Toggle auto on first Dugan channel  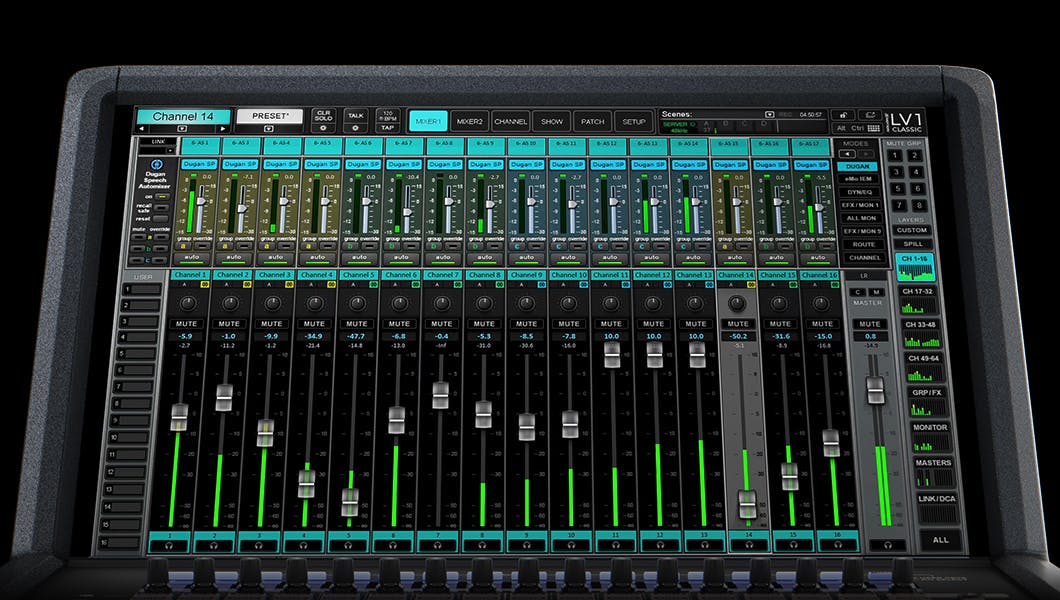[x=198, y=256]
